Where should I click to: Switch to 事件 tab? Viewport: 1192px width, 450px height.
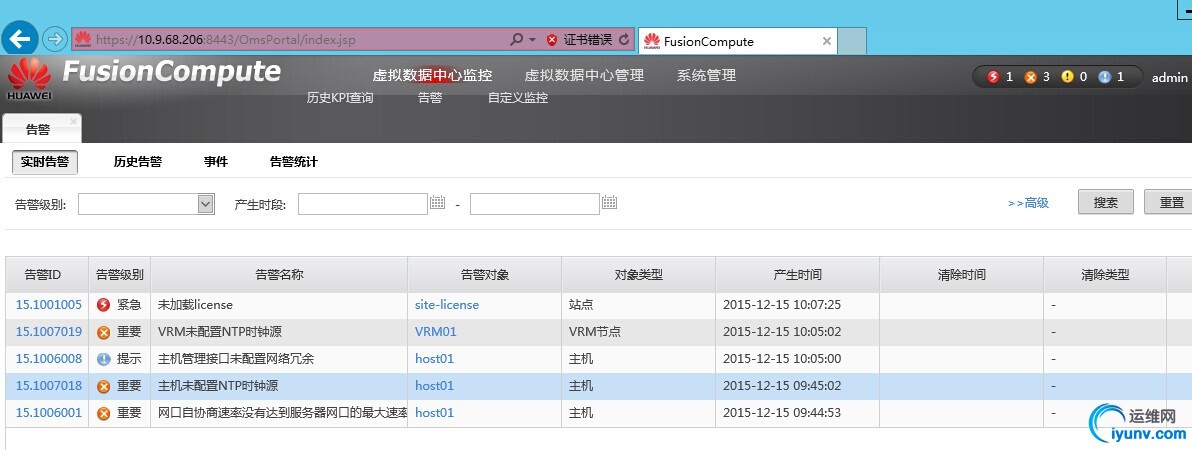tap(216, 162)
